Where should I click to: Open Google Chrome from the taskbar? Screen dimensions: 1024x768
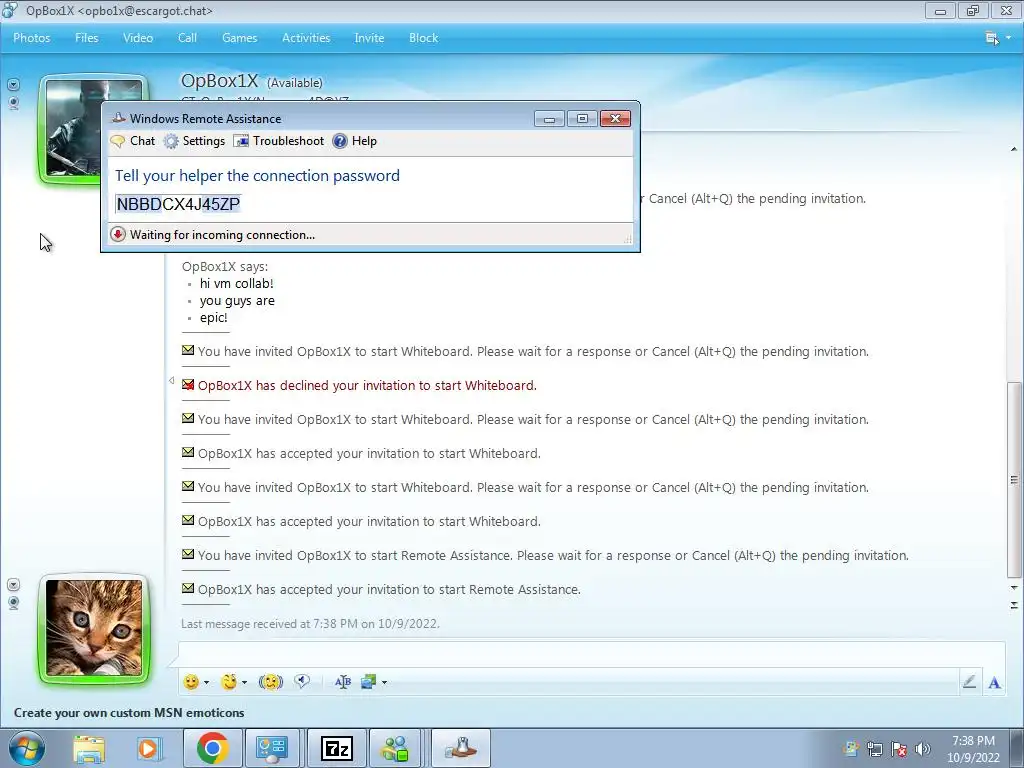click(212, 748)
